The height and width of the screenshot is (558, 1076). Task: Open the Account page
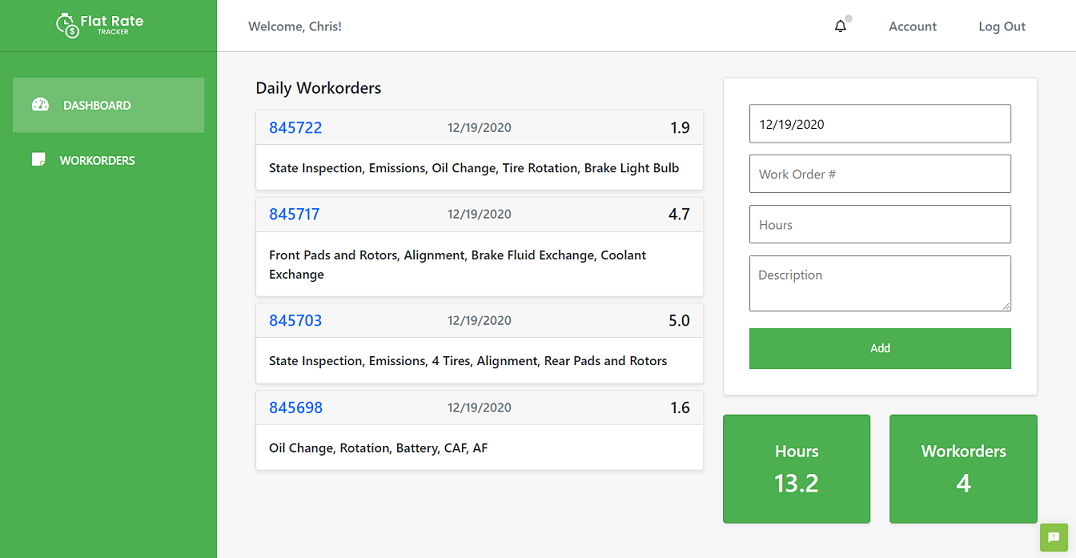click(x=912, y=27)
